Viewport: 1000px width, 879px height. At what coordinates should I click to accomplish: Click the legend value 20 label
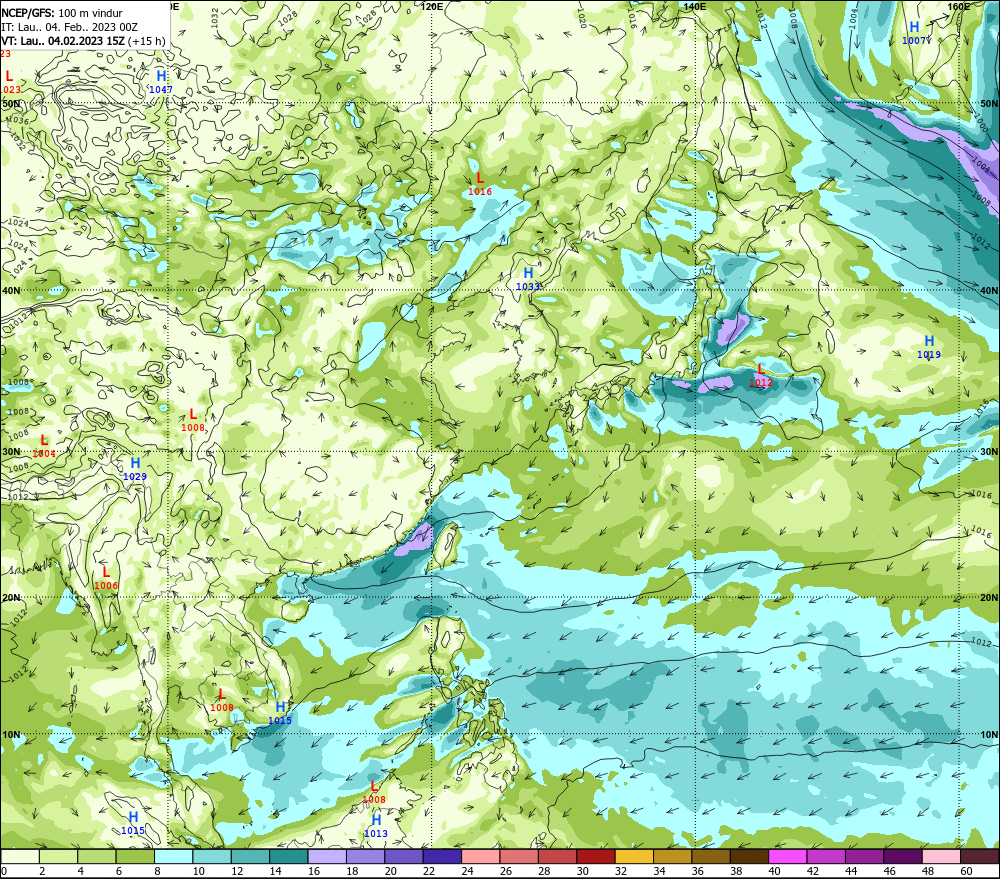tap(390, 871)
